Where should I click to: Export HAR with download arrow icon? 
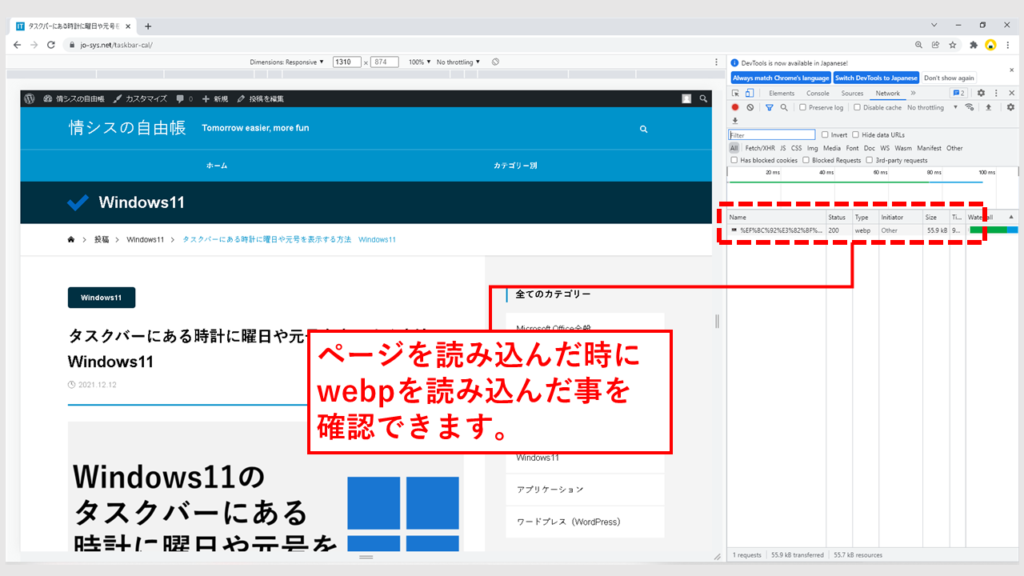coord(735,121)
